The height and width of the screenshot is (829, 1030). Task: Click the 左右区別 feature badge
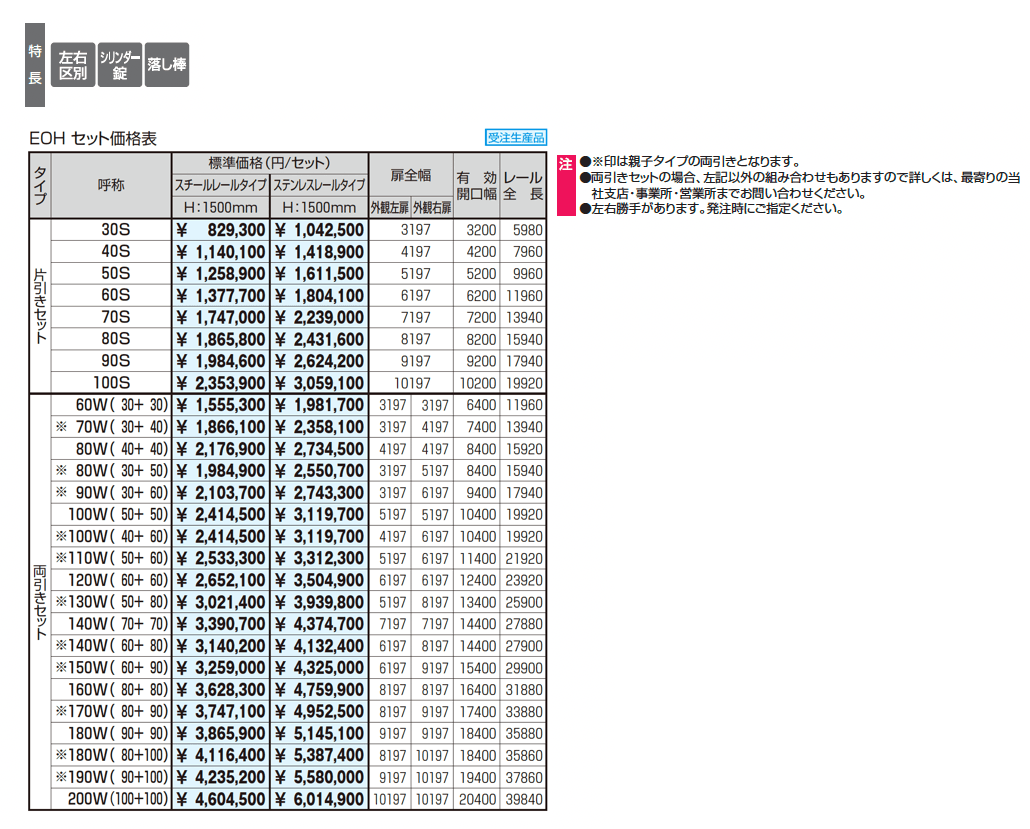click(x=73, y=66)
